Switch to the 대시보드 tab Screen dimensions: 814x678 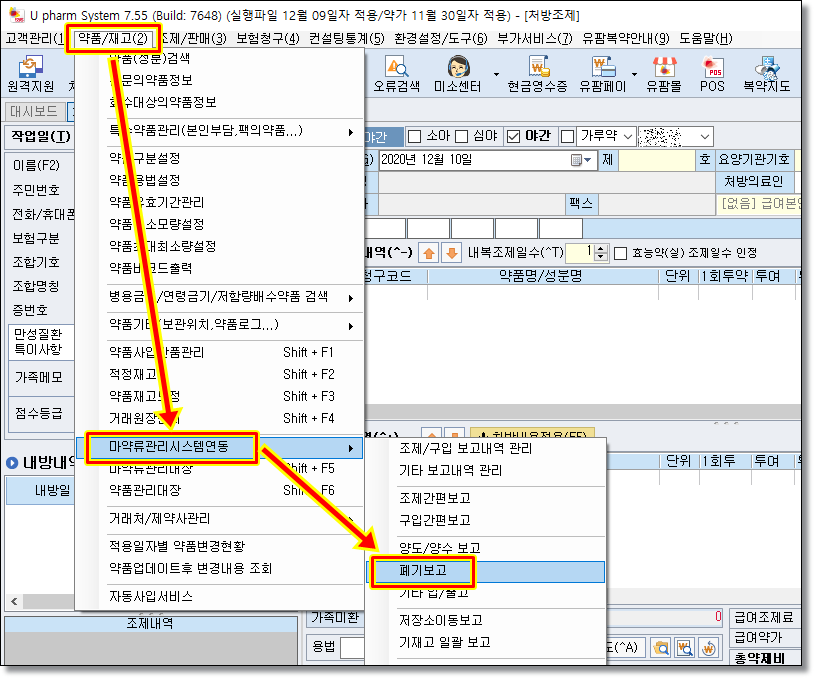click(x=32, y=111)
